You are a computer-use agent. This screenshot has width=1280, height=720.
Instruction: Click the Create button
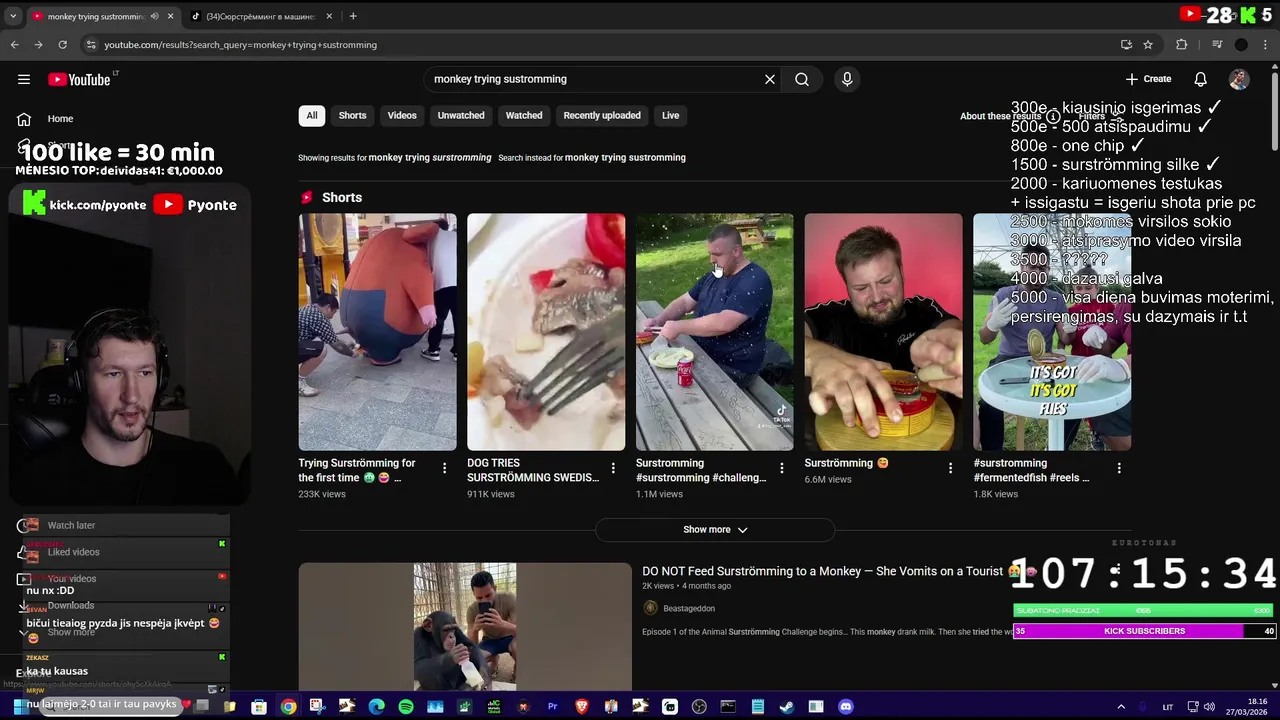tap(1148, 79)
